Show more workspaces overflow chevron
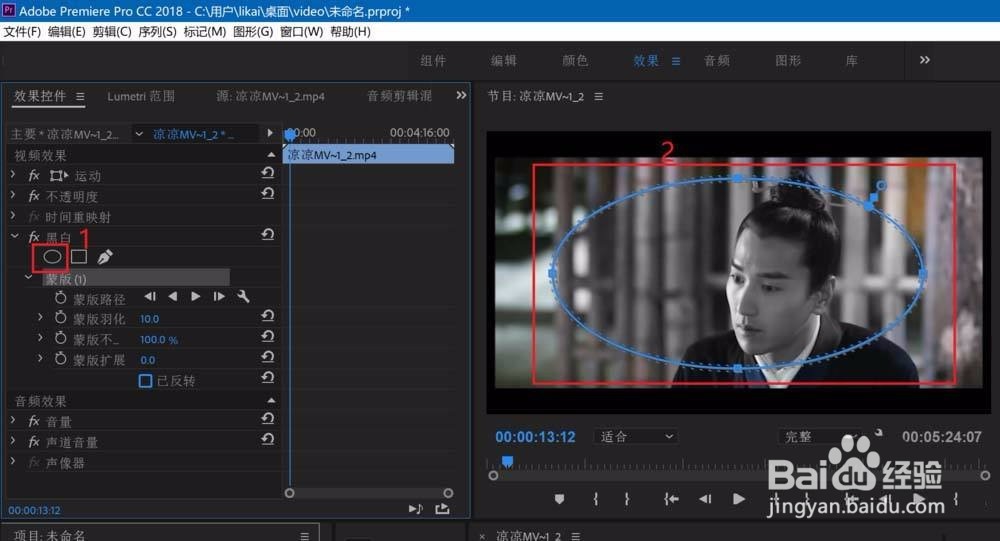 (x=925, y=60)
